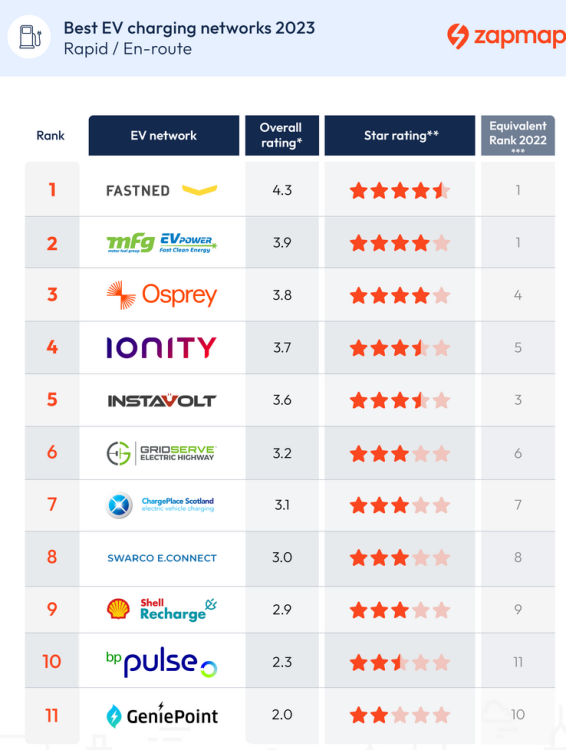Select the Fastned logo
This screenshot has width=566, height=750.
(162, 190)
